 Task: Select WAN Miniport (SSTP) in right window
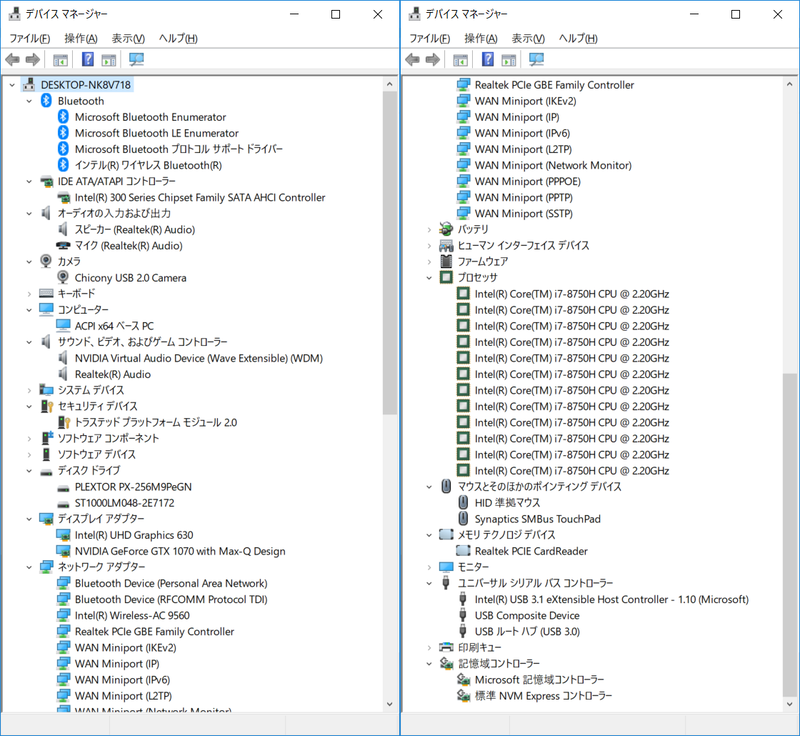(523, 213)
